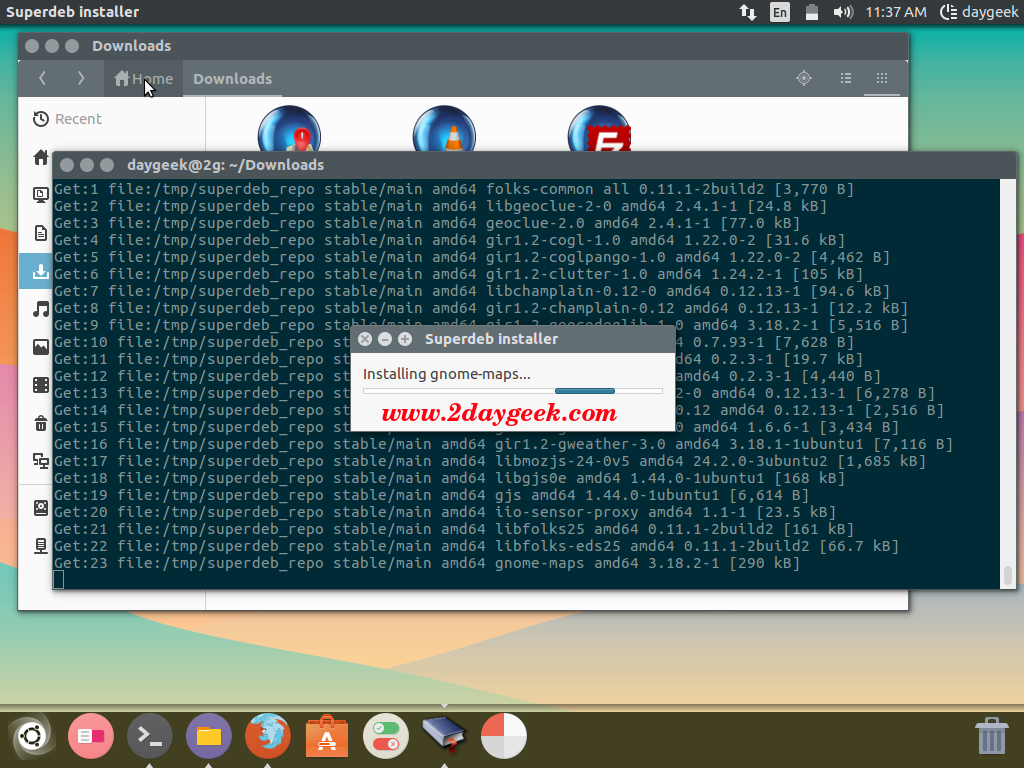Click terminal line Get:1 folks-common
Image resolution: width=1024 pixels, height=768 pixels.
pyautogui.click(x=453, y=189)
